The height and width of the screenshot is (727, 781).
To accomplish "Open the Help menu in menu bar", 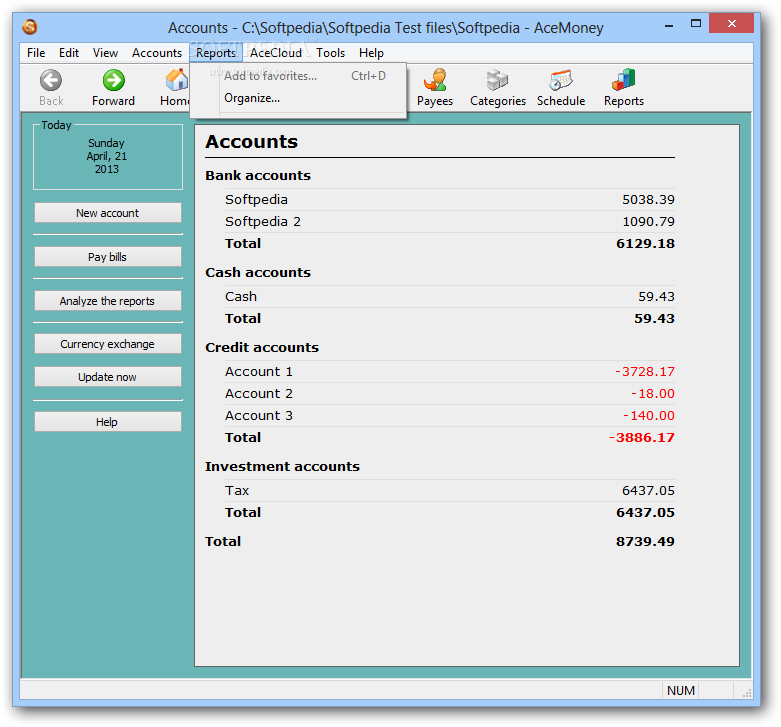I will (371, 53).
